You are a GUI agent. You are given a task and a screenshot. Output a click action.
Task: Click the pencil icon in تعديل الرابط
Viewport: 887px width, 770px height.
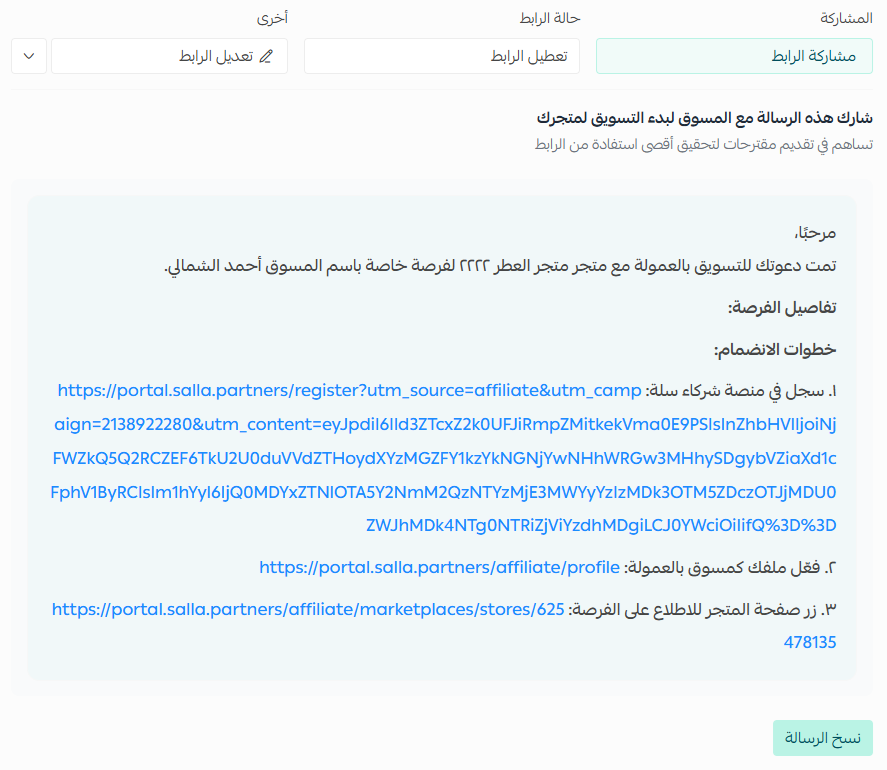click(x=266, y=56)
